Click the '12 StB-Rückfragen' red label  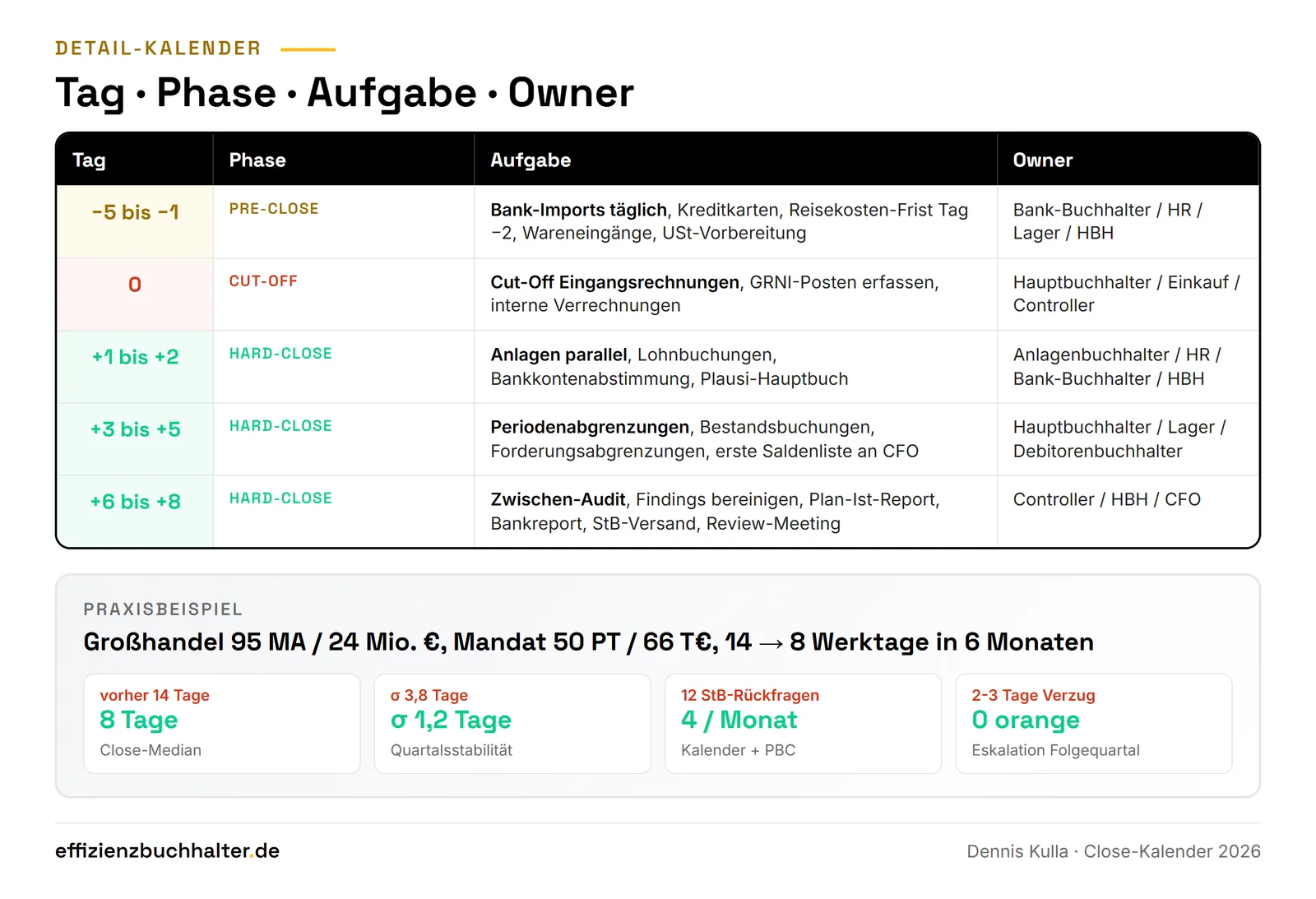pos(750,695)
